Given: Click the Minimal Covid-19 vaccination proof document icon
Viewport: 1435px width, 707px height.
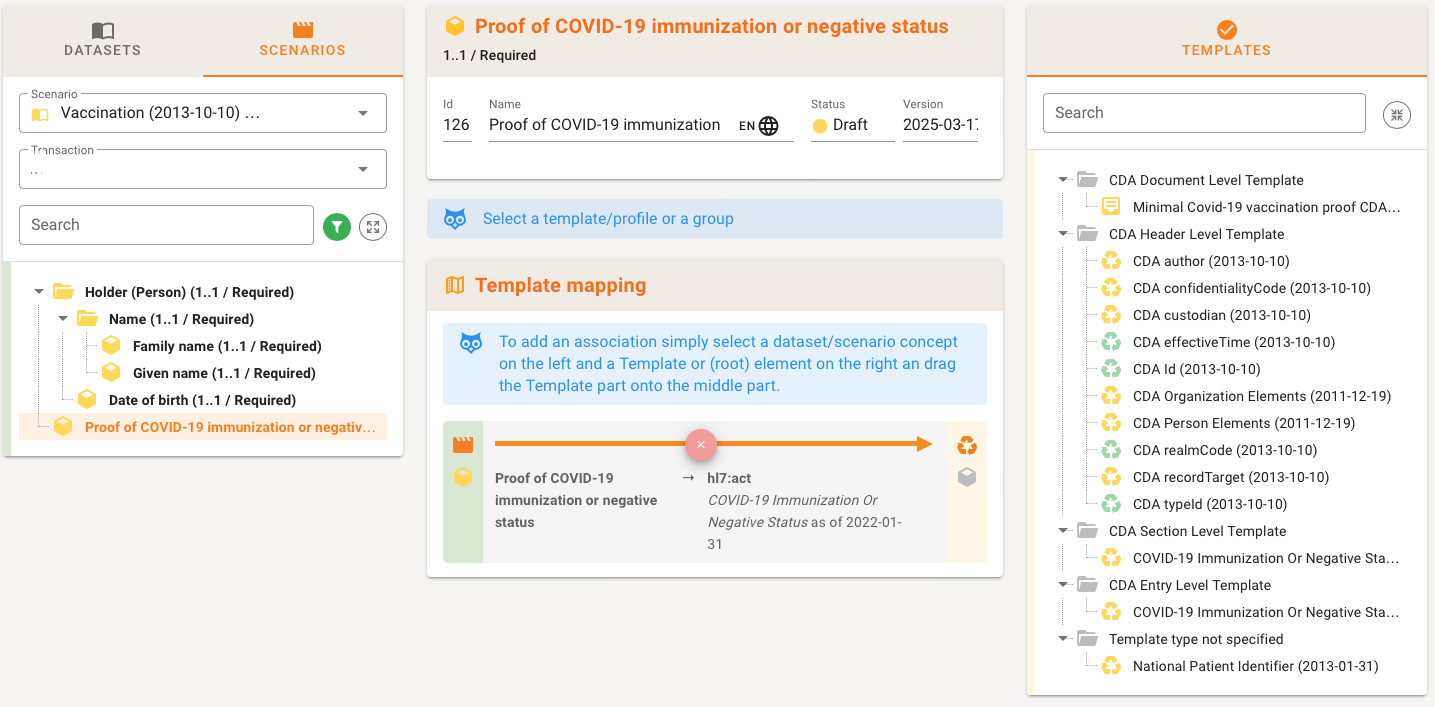Looking at the screenshot, I should tap(1111, 207).
